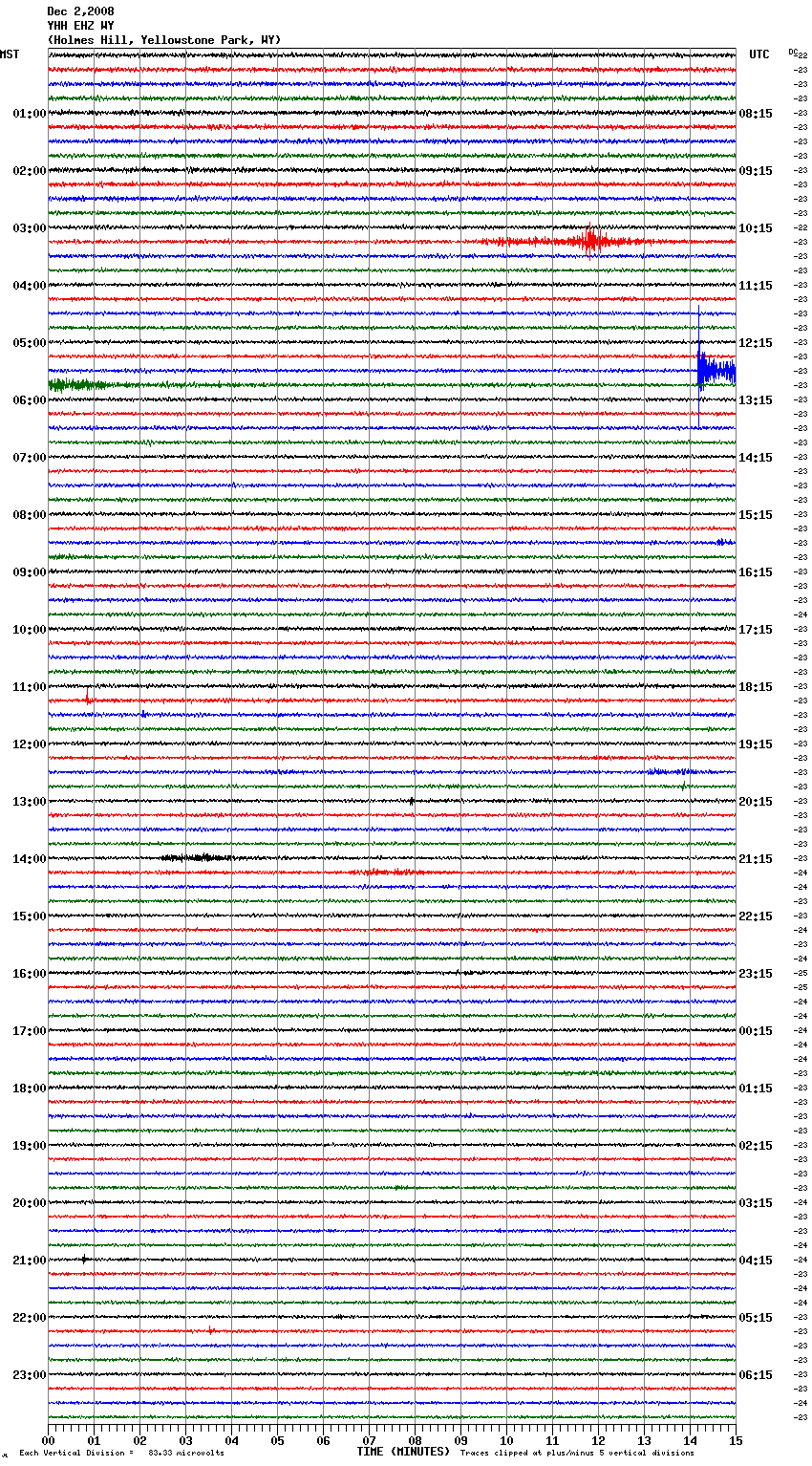Click the 'UTC' time zone label
Screen dimensions: 812x1466
pyautogui.click(x=759, y=54)
